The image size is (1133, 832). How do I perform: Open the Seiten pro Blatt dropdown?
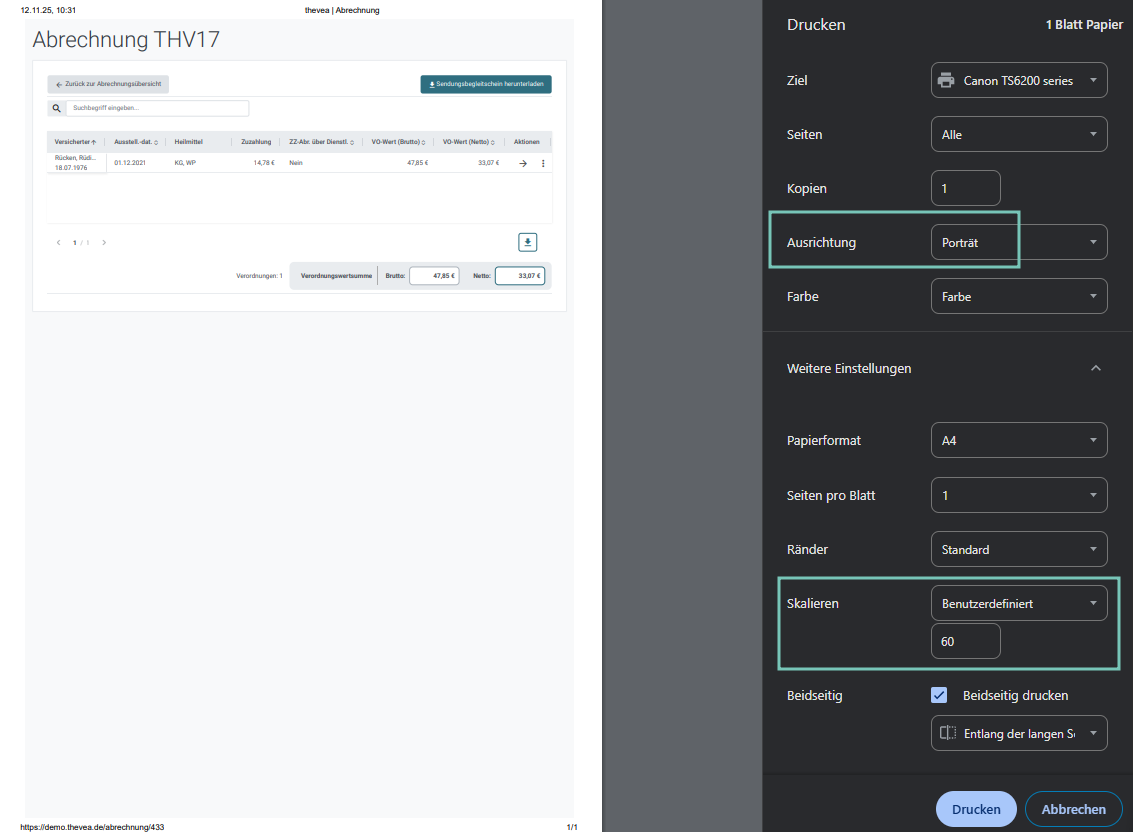(x=1019, y=495)
